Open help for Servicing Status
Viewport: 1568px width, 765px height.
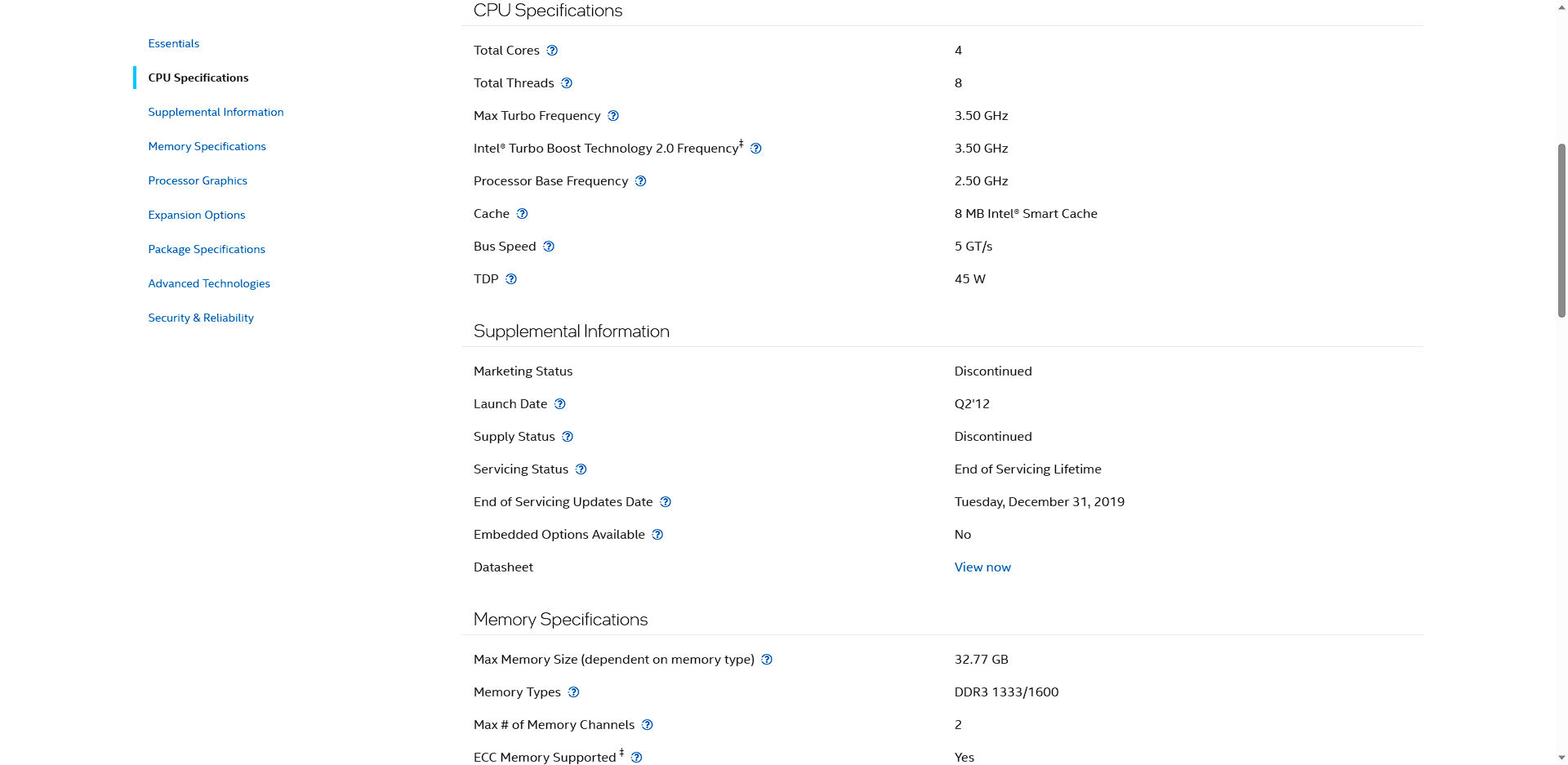click(x=581, y=469)
